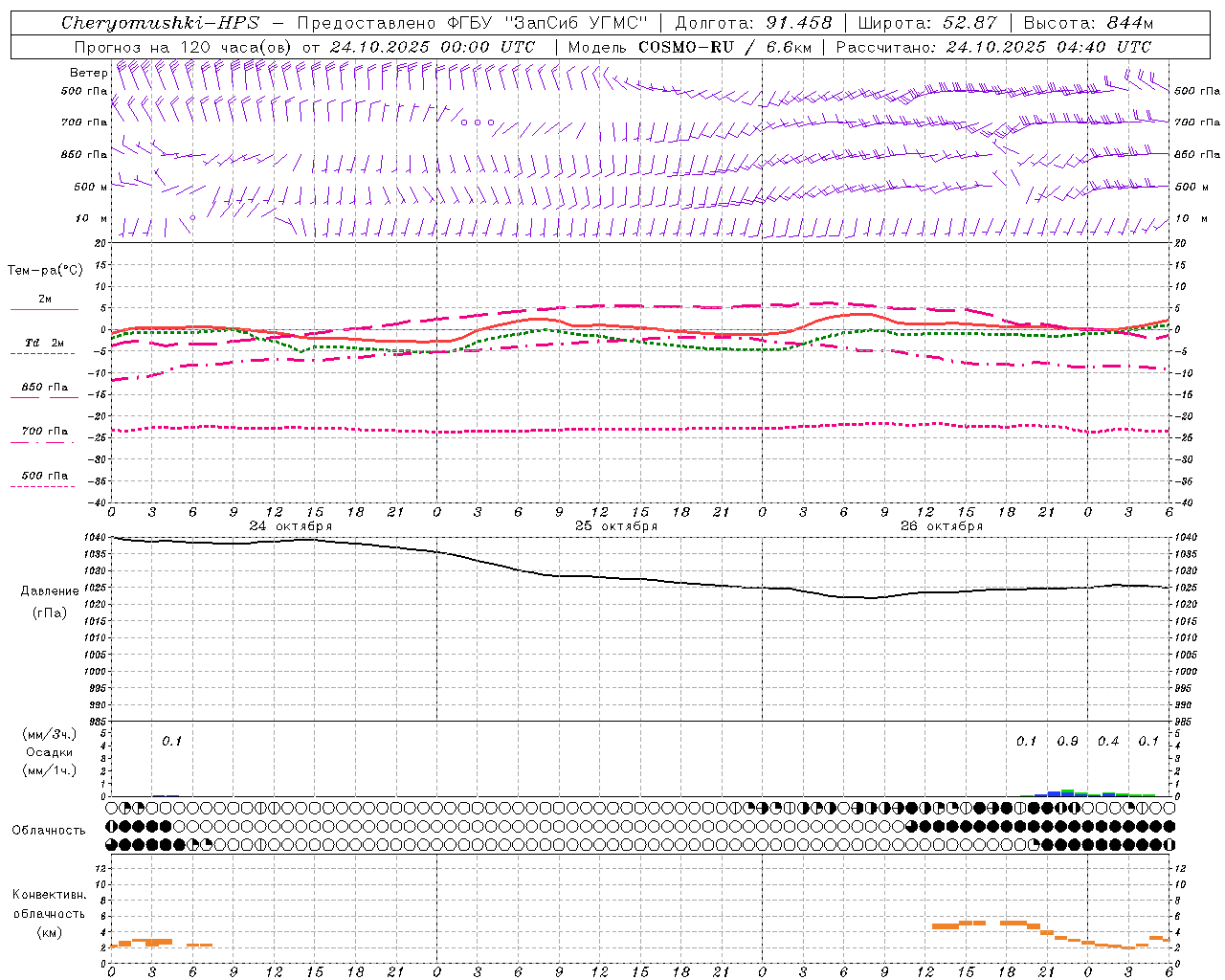
Task: Click the Cheryomushki-HPS station title
Action: pos(160,23)
